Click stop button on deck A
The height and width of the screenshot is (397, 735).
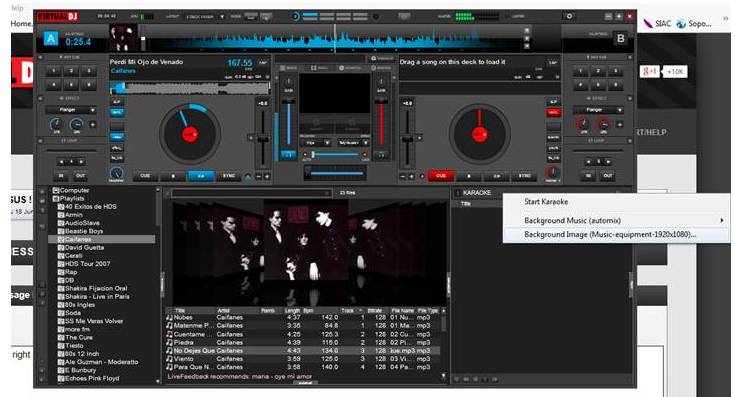point(173,176)
